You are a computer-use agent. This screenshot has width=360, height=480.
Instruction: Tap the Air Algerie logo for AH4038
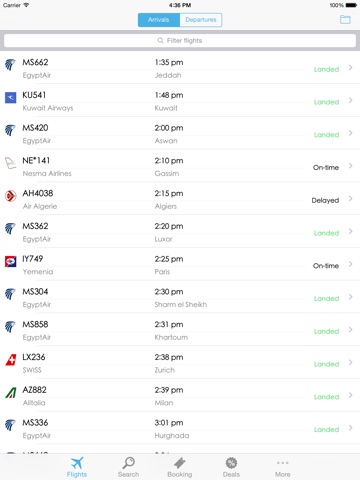coord(10,196)
